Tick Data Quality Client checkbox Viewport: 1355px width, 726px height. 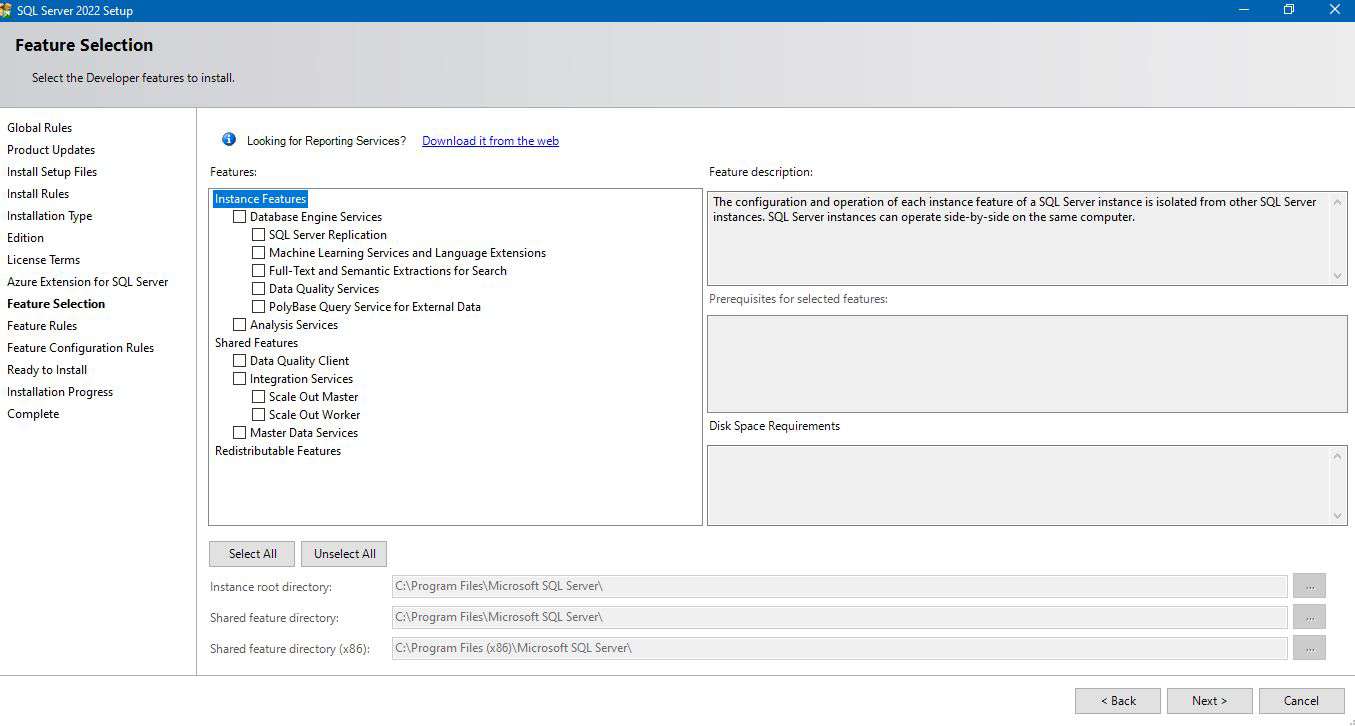click(239, 361)
